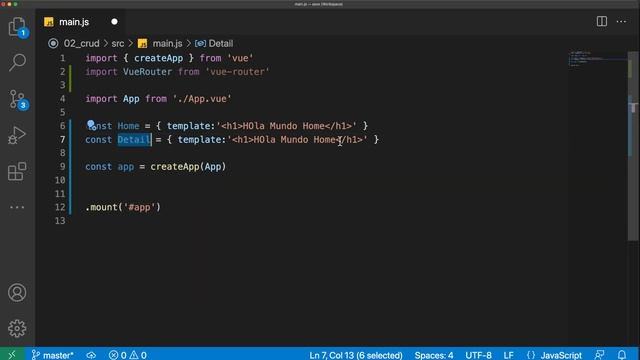Screen dimensions: 640x360
Task: Open Go to Line from Ln 7, Col 13
Action: click(x=356, y=355)
